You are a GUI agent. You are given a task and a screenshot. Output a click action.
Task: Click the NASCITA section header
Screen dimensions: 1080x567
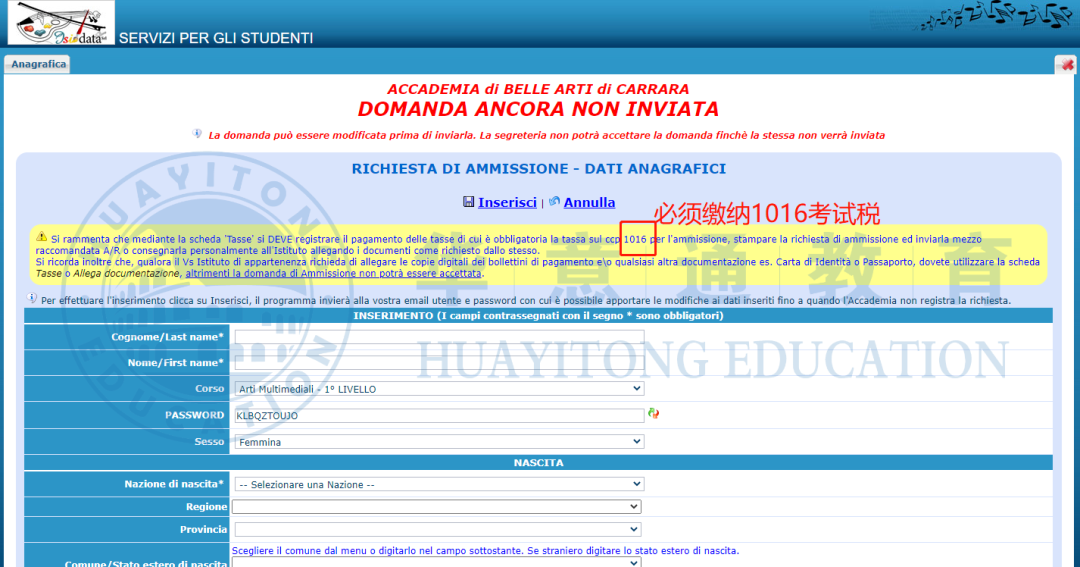point(539,462)
